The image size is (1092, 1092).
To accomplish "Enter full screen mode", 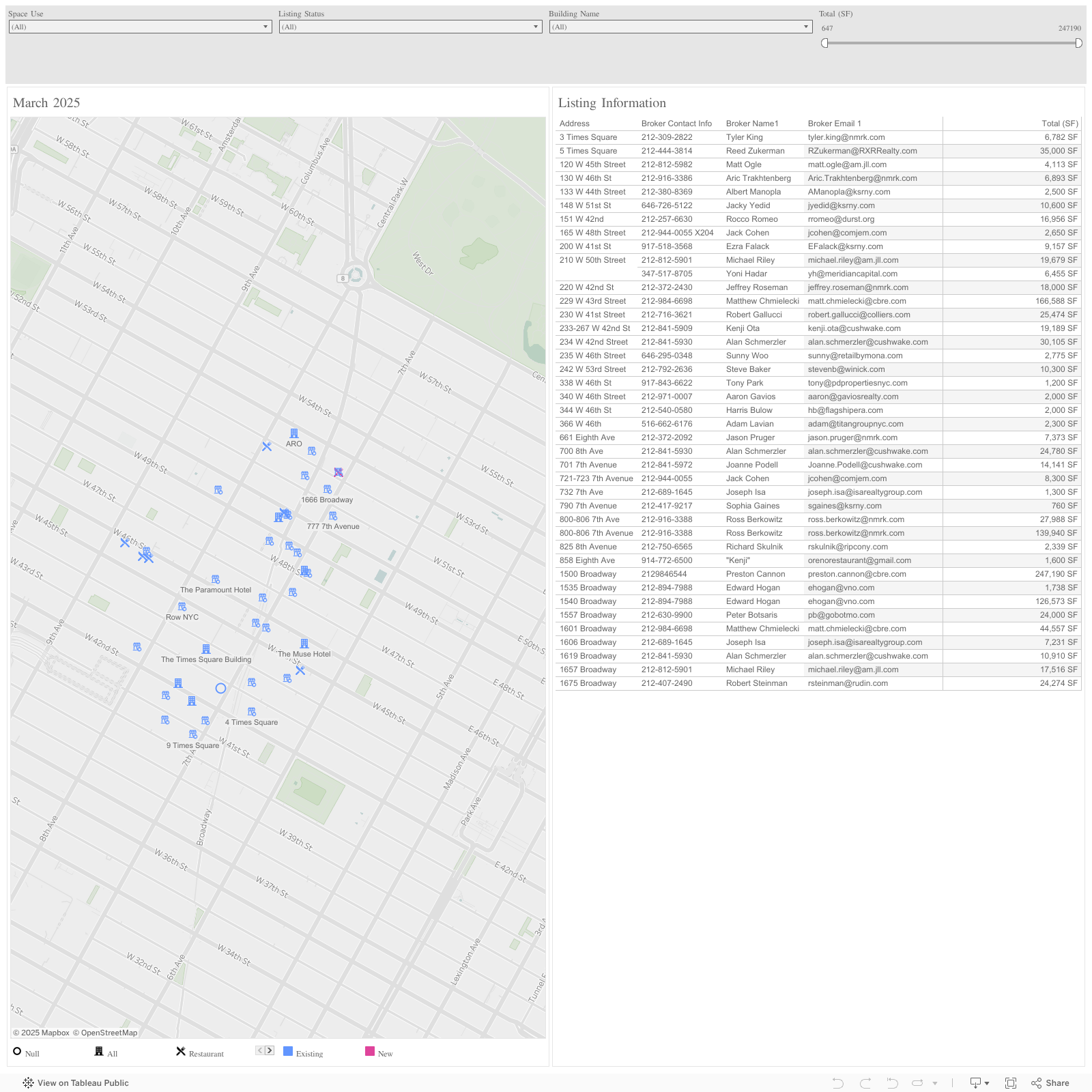I will (x=1011, y=1083).
